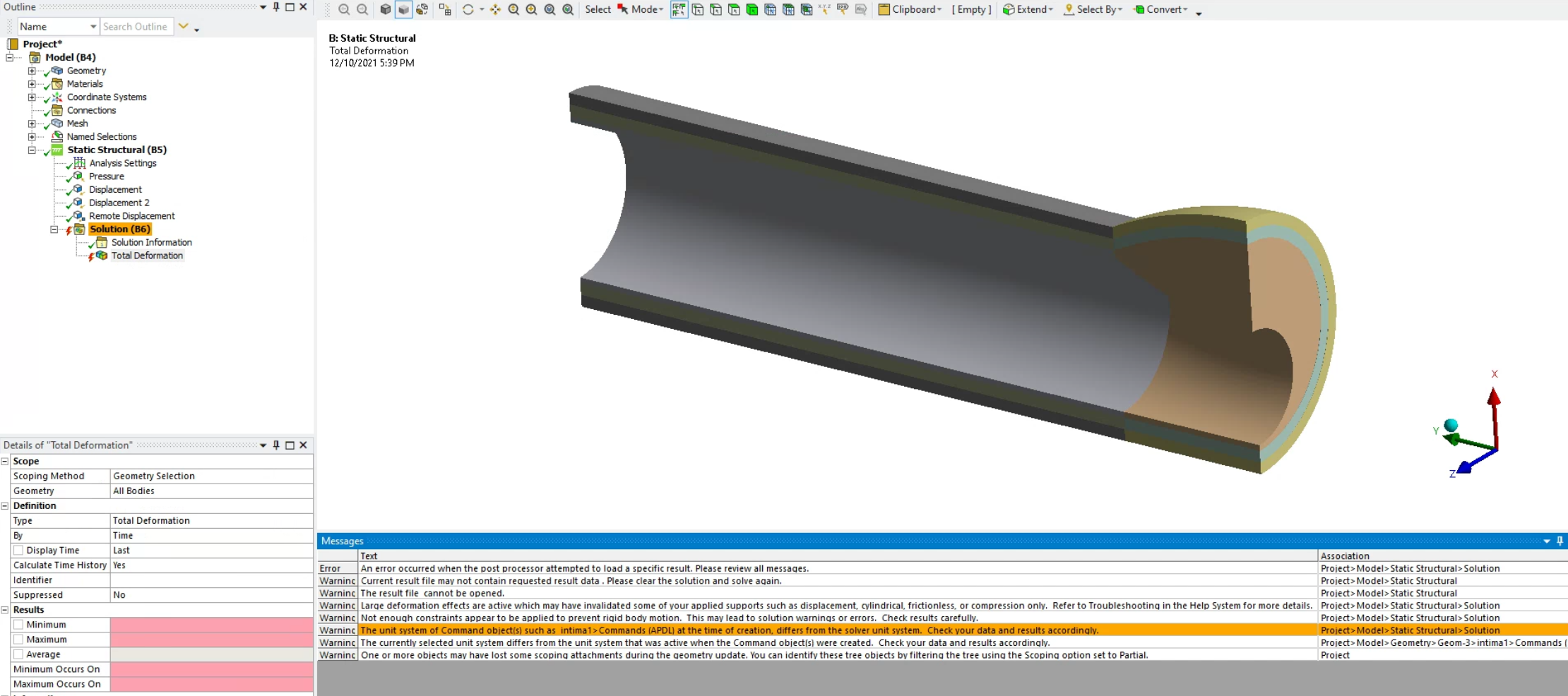Expand the Geometry tree node

coord(32,71)
